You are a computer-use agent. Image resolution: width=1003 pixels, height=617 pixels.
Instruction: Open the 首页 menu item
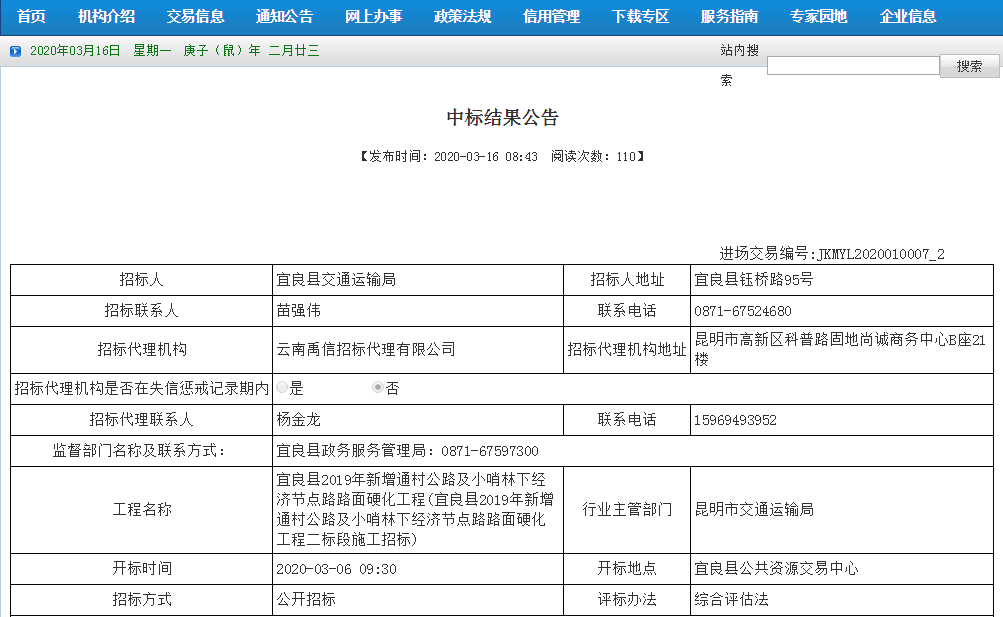31,17
